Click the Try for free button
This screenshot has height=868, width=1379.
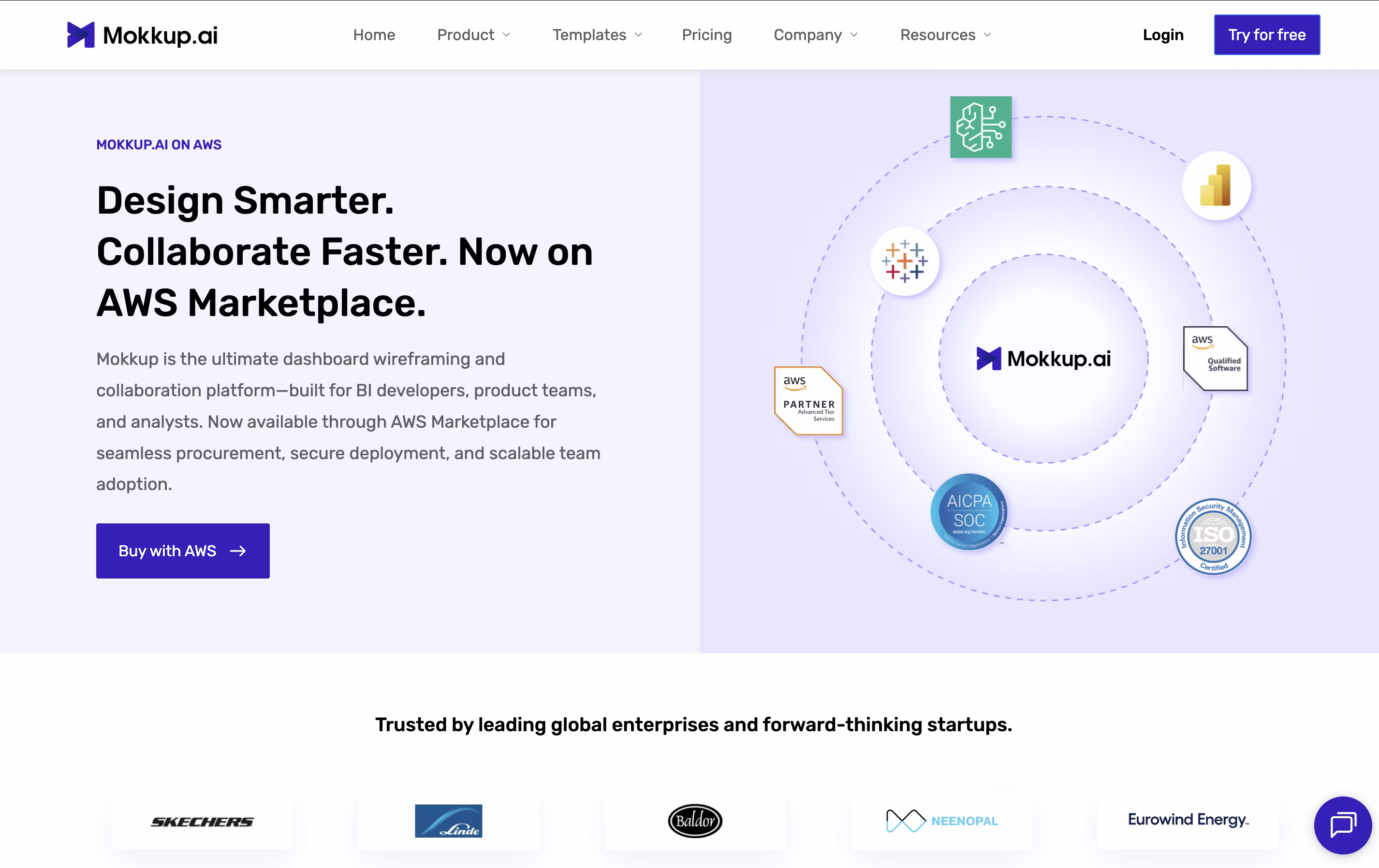(x=1267, y=35)
